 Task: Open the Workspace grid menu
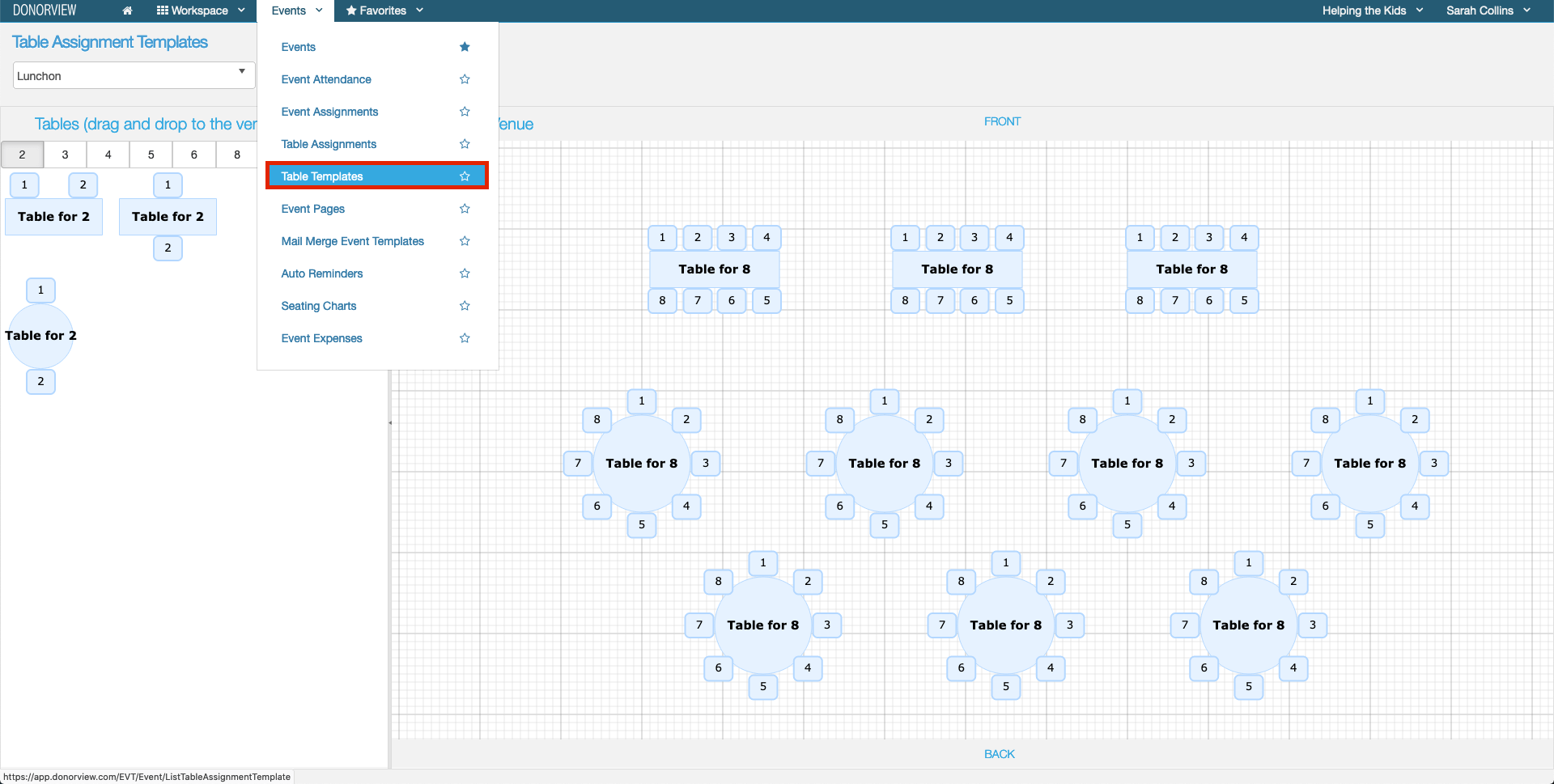[200, 11]
